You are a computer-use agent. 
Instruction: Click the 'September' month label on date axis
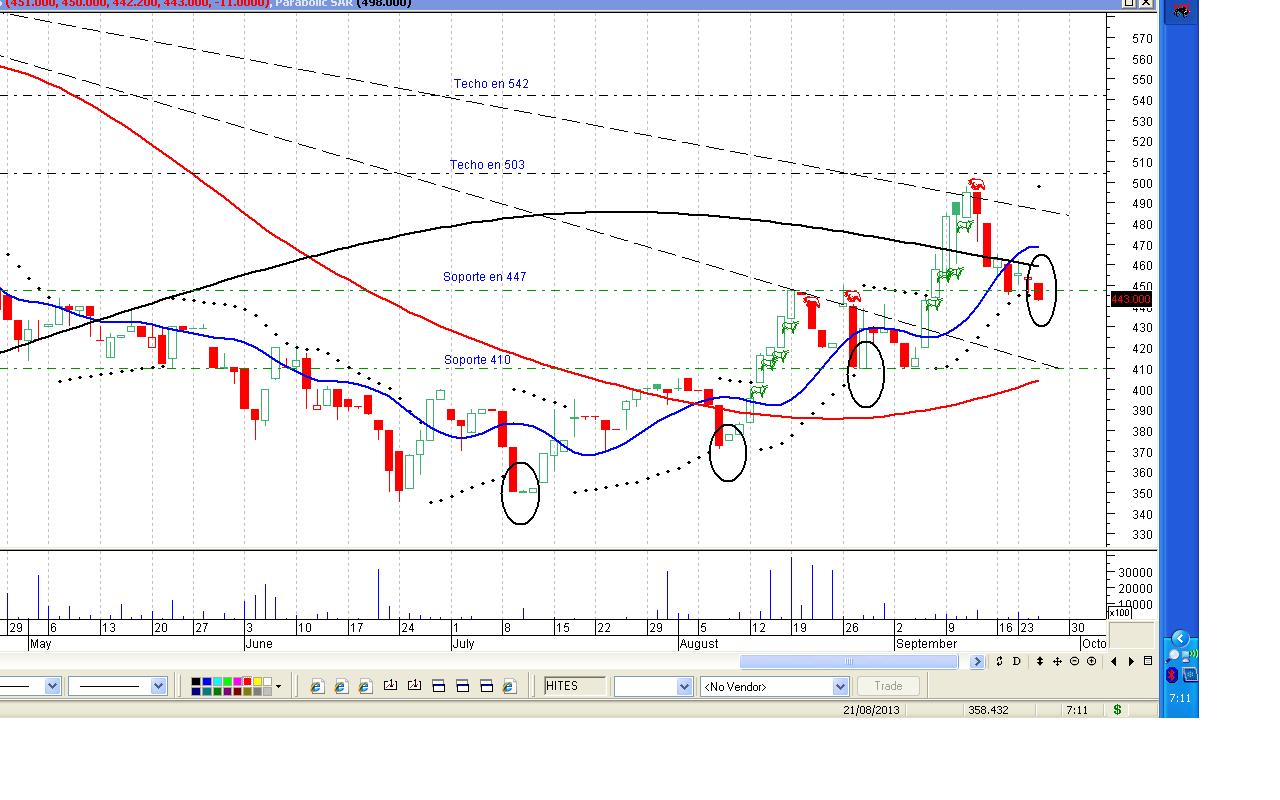(x=926, y=644)
